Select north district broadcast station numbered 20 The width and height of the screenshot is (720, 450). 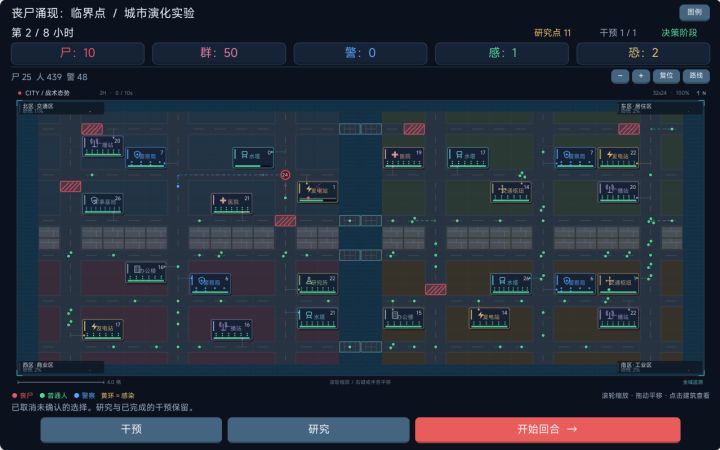point(103,146)
